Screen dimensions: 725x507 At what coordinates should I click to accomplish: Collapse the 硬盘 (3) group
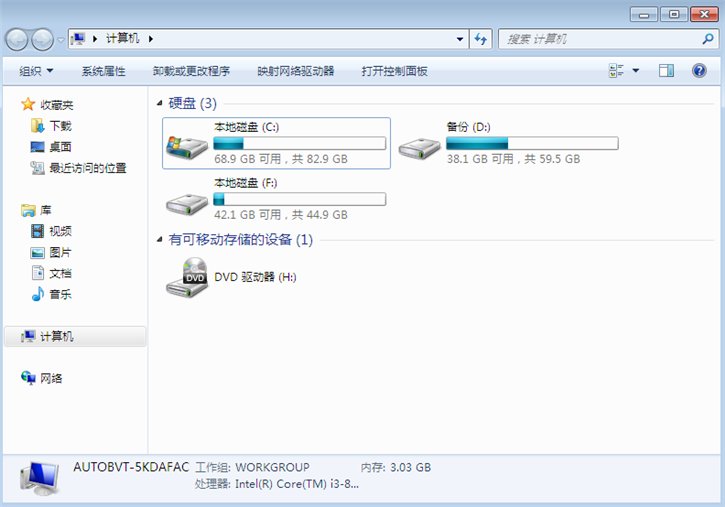[161, 103]
